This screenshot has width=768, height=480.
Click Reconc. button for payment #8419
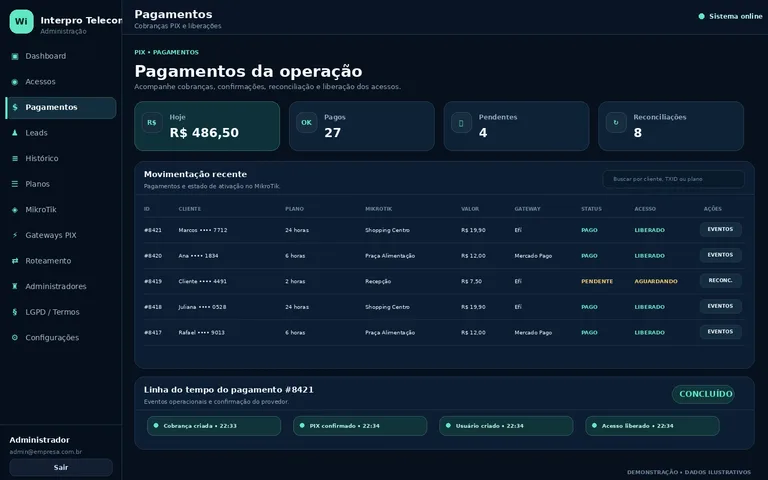[x=720, y=280]
